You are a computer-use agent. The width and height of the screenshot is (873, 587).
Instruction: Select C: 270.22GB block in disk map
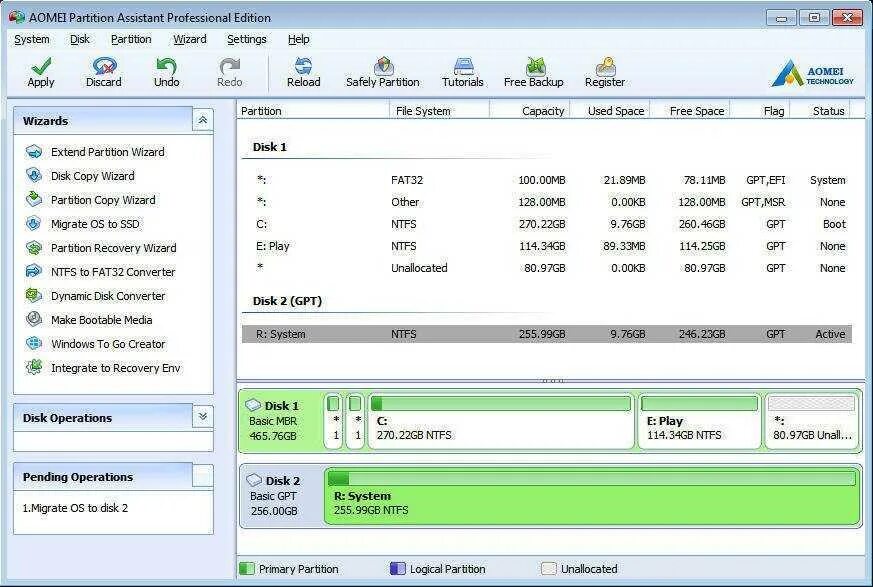tap(501, 422)
